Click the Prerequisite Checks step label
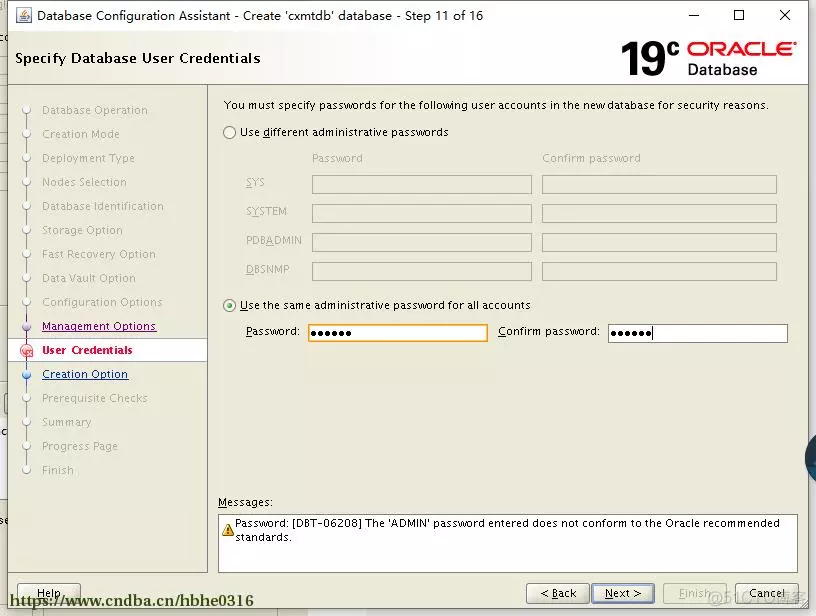This screenshot has width=816, height=616. (x=95, y=398)
